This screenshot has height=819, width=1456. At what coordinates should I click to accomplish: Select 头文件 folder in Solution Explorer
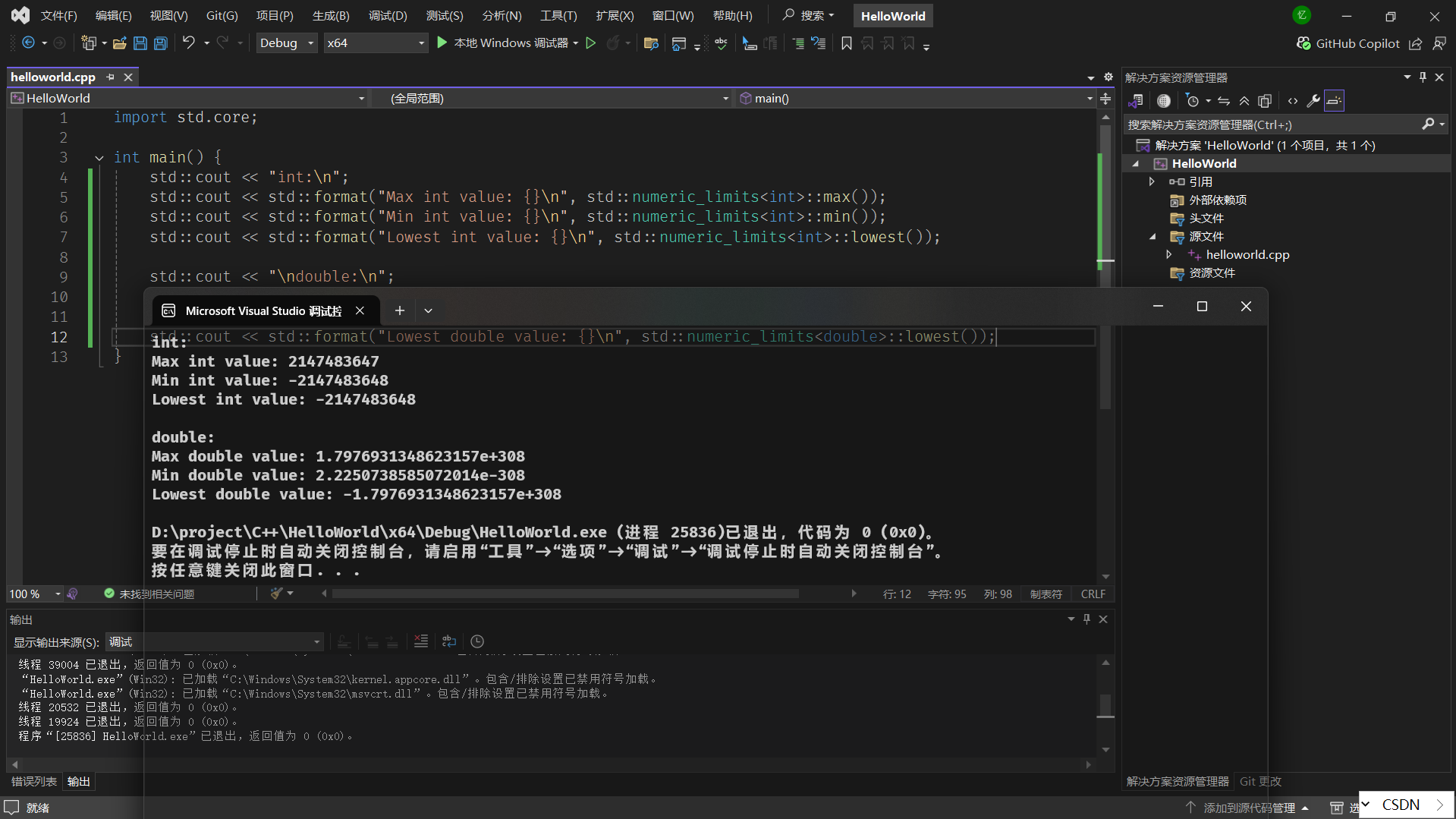tap(1206, 219)
